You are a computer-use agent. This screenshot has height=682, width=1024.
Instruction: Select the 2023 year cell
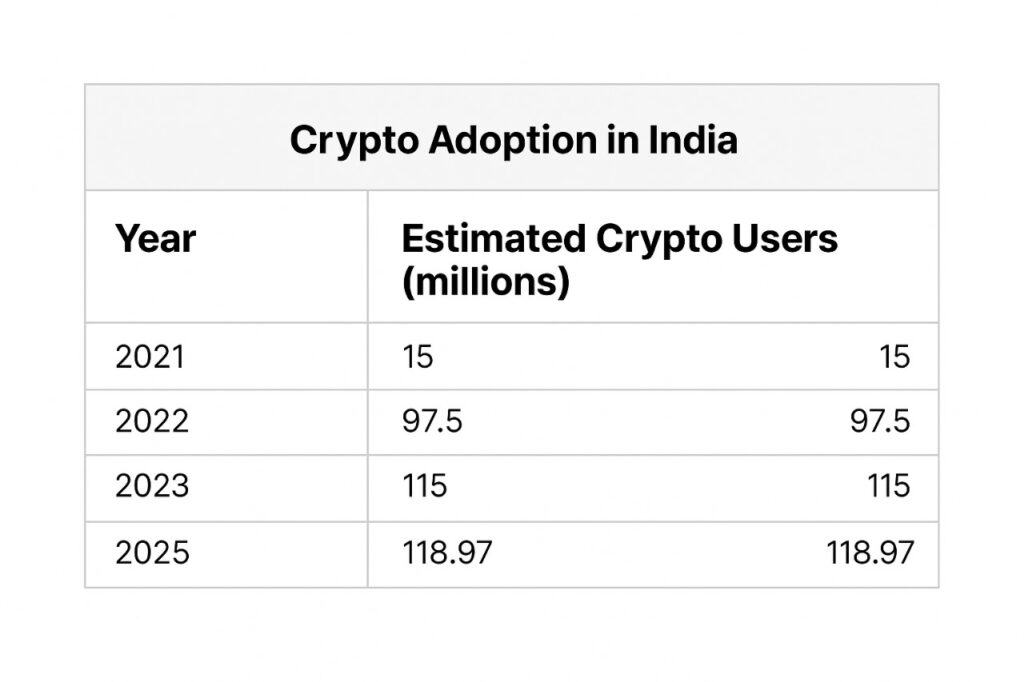(x=152, y=487)
